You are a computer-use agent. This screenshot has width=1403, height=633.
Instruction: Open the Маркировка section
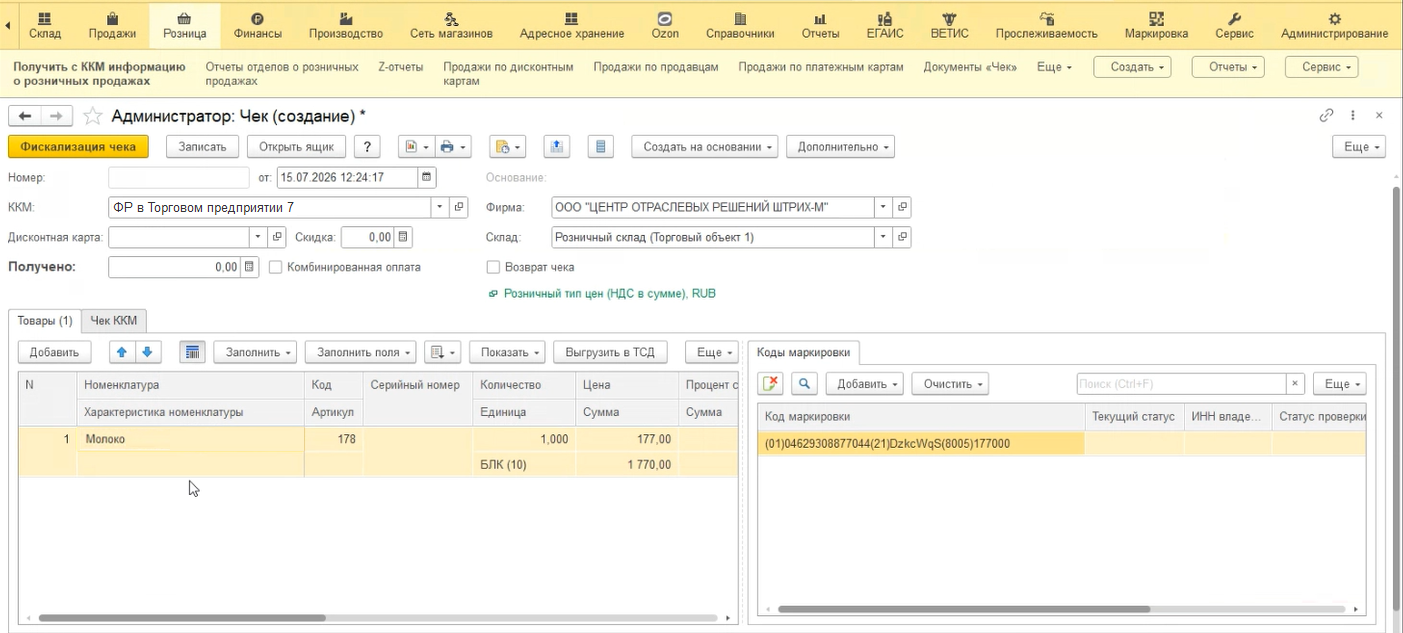[x=1156, y=26]
